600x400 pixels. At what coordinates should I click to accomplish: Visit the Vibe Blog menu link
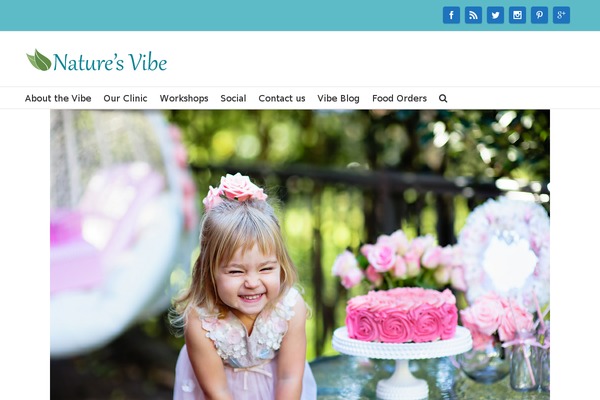(339, 98)
